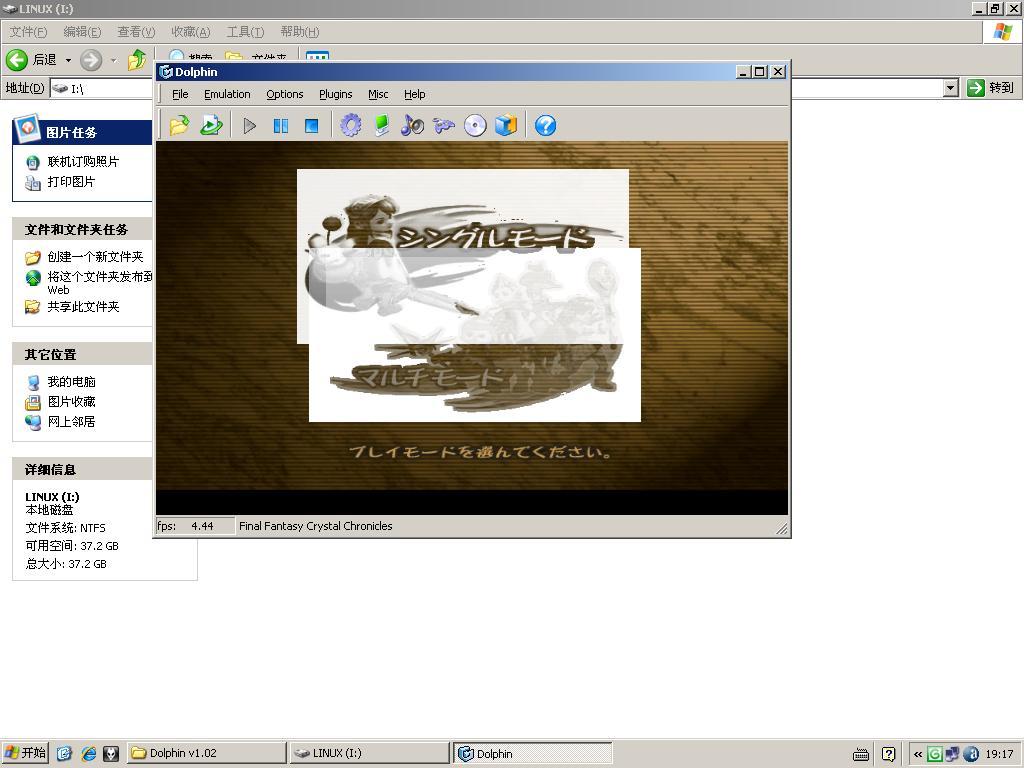1024x768 pixels.
Task: Switch to the Dolphin v1.02 taskbar button
Action: pyautogui.click(x=206, y=753)
